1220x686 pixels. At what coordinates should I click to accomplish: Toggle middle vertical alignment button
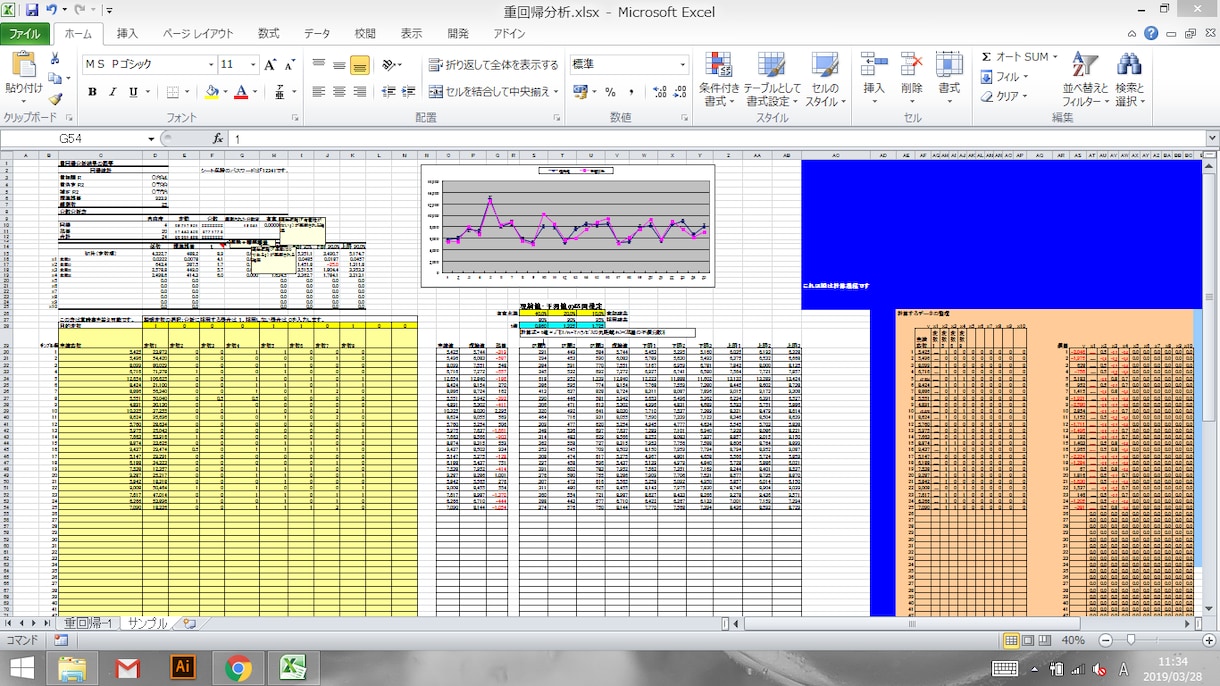pyautogui.click(x=339, y=65)
